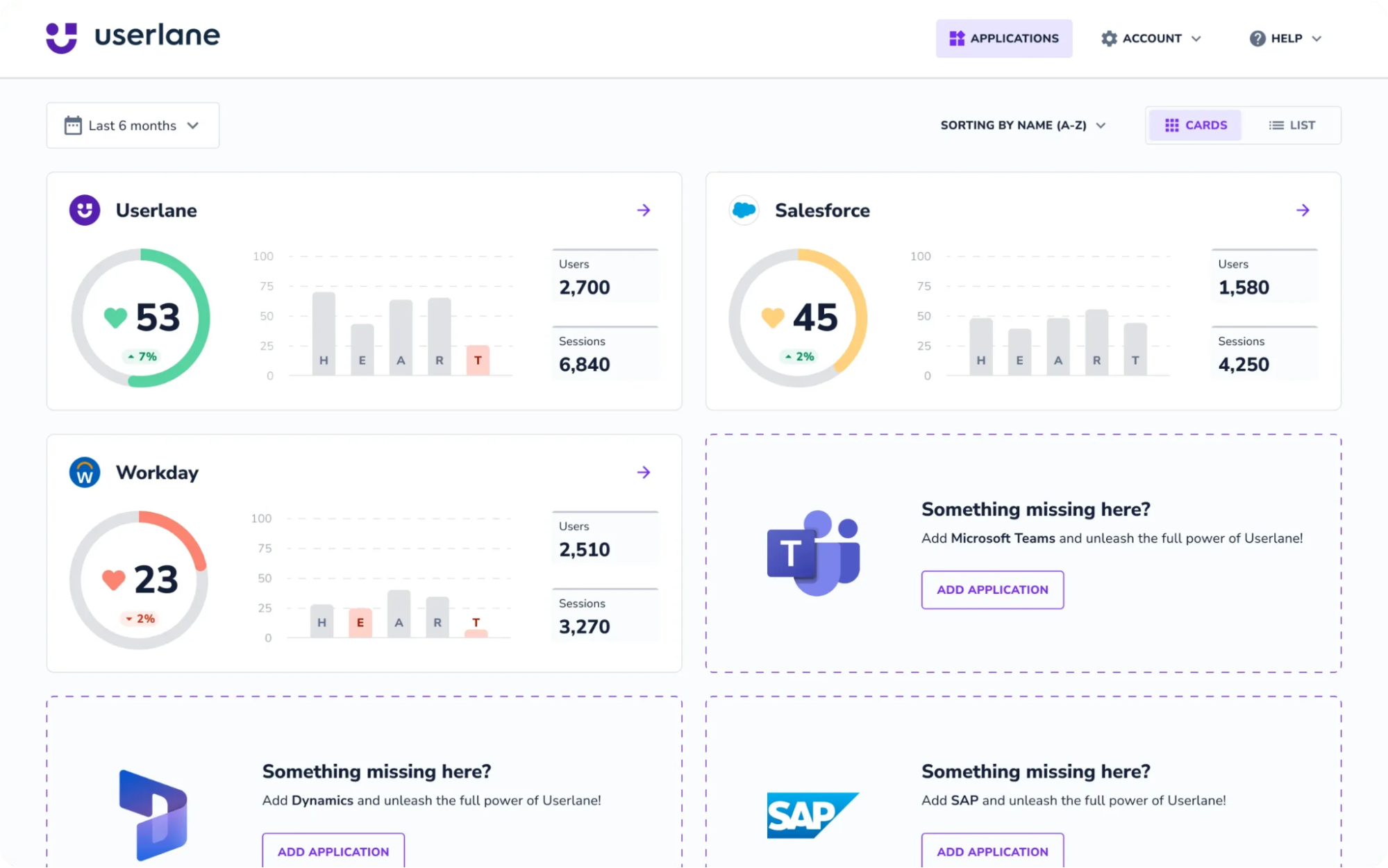1388x868 pixels.
Task: Click the R bar in Salesforce chart
Action: pos(1096,342)
